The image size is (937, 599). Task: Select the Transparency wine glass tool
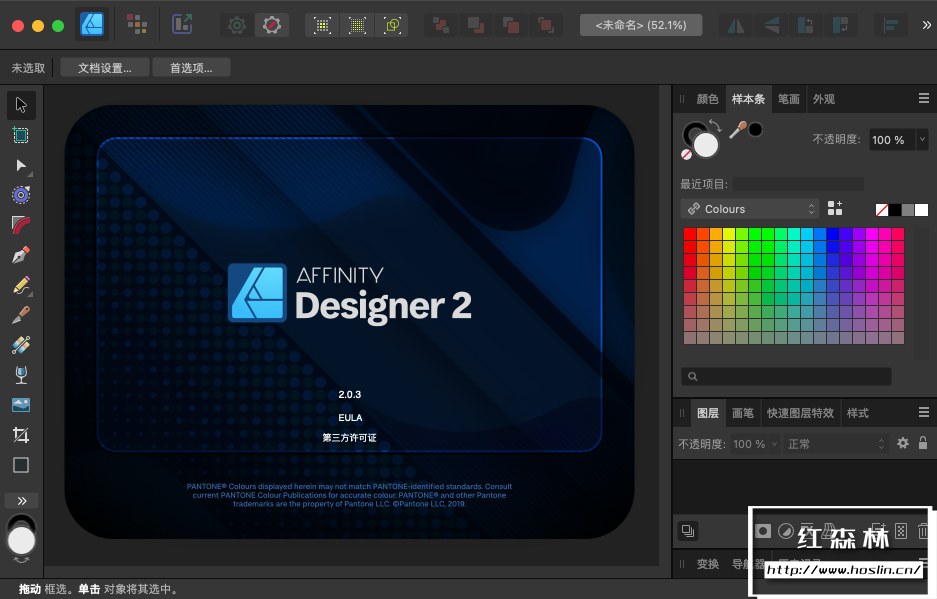click(x=21, y=375)
